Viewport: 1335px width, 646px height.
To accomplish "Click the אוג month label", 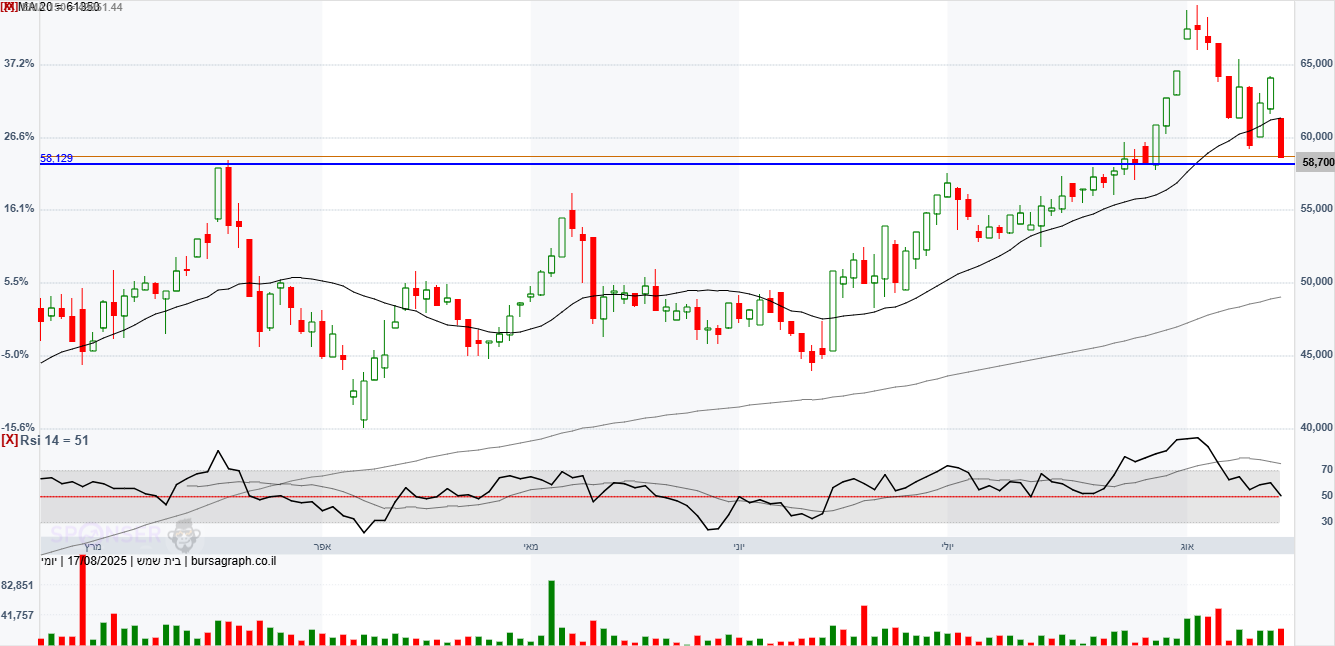I will pyautogui.click(x=1188, y=546).
